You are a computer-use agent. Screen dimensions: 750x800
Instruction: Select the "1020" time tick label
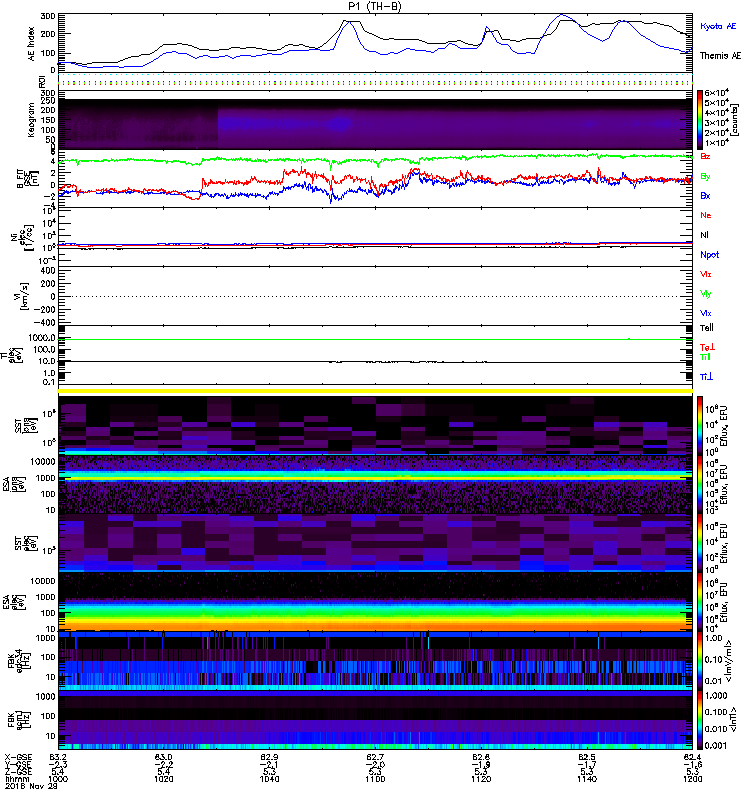[x=164, y=779]
